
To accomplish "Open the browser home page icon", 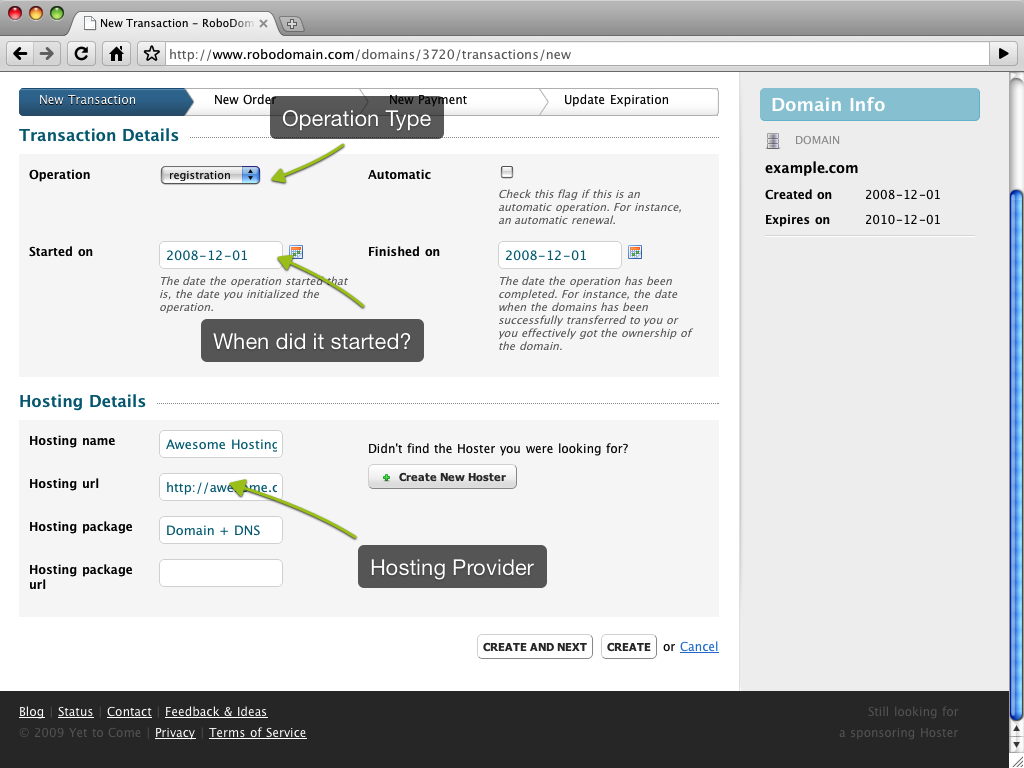I will [x=116, y=54].
